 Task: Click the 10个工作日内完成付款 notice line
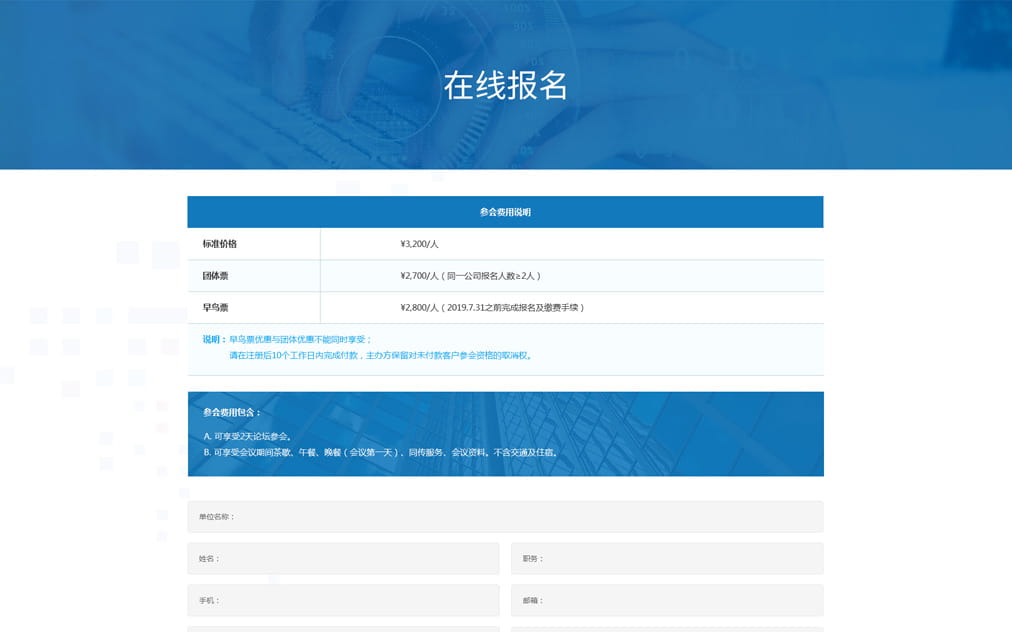pos(380,356)
